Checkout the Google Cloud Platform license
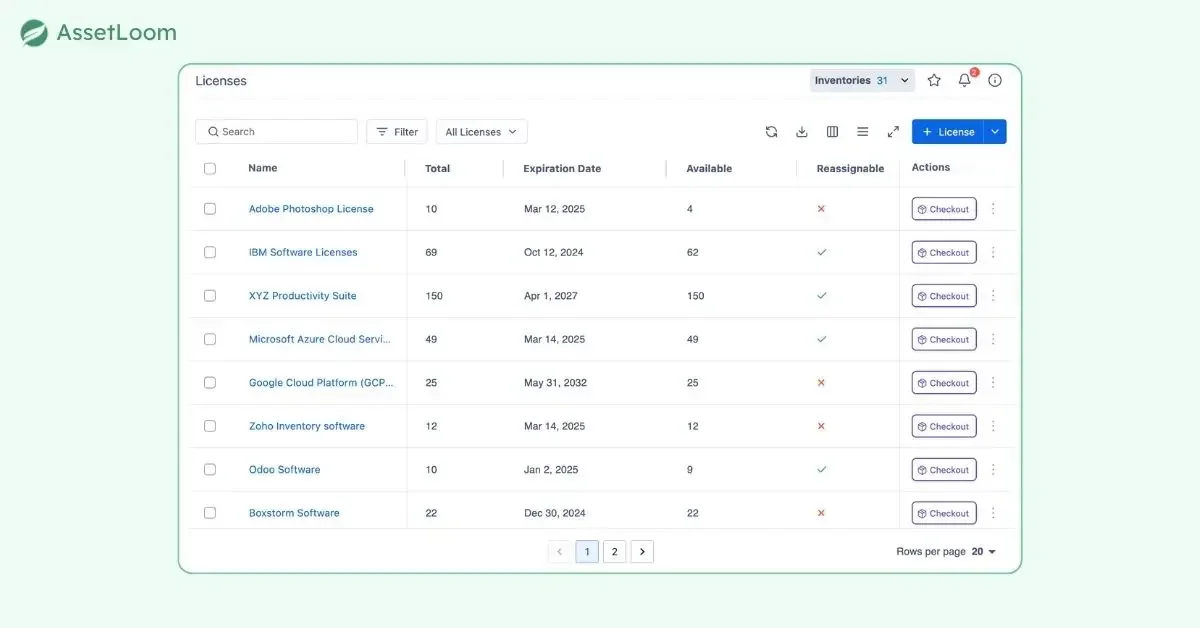The image size is (1200, 628). [x=944, y=383]
